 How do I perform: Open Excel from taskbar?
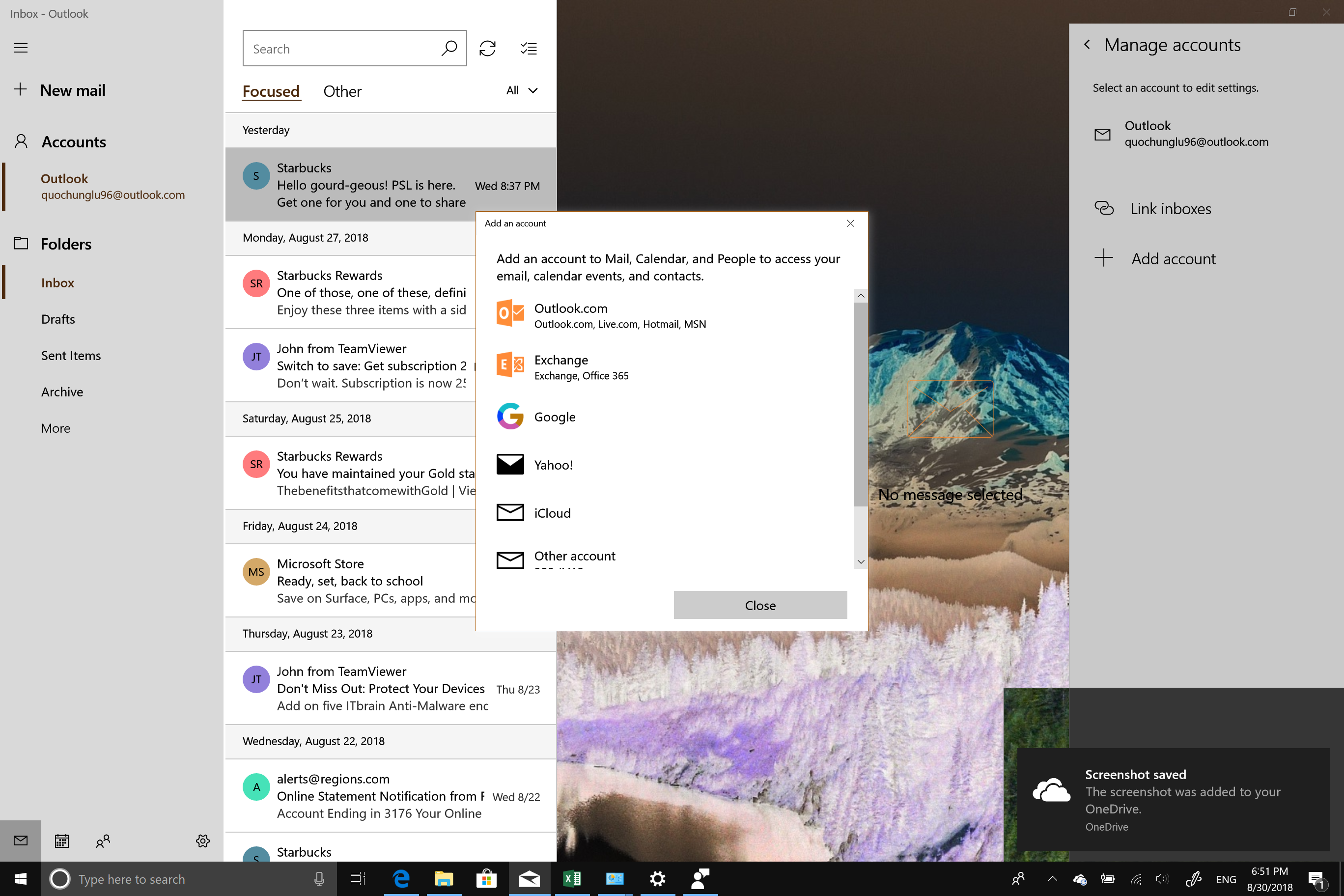572,879
